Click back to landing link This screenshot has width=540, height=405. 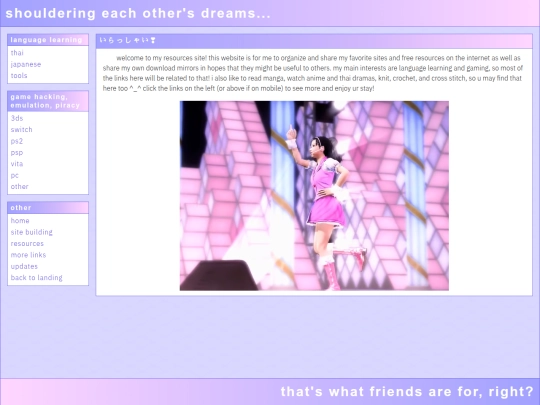click(x=37, y=278)
